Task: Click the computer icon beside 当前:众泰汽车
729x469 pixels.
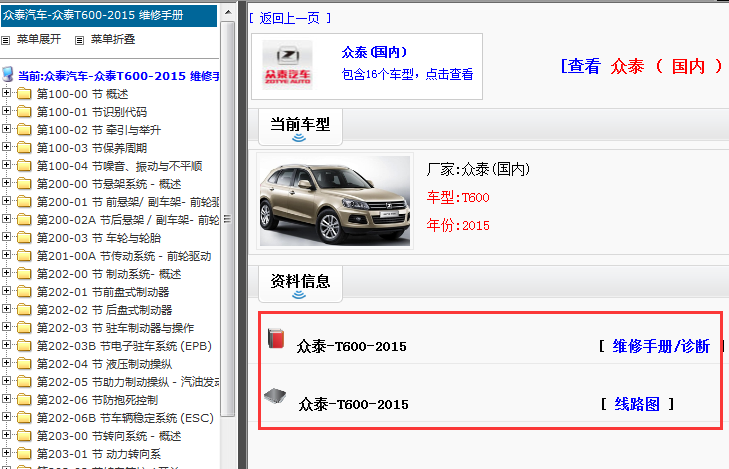Action: coord(7,74)
